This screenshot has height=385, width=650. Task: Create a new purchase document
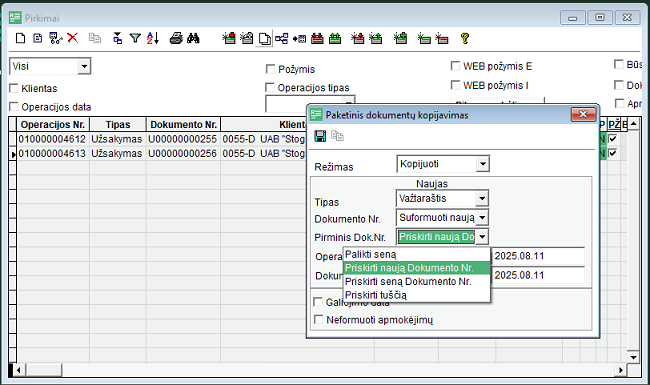(20, 39)
